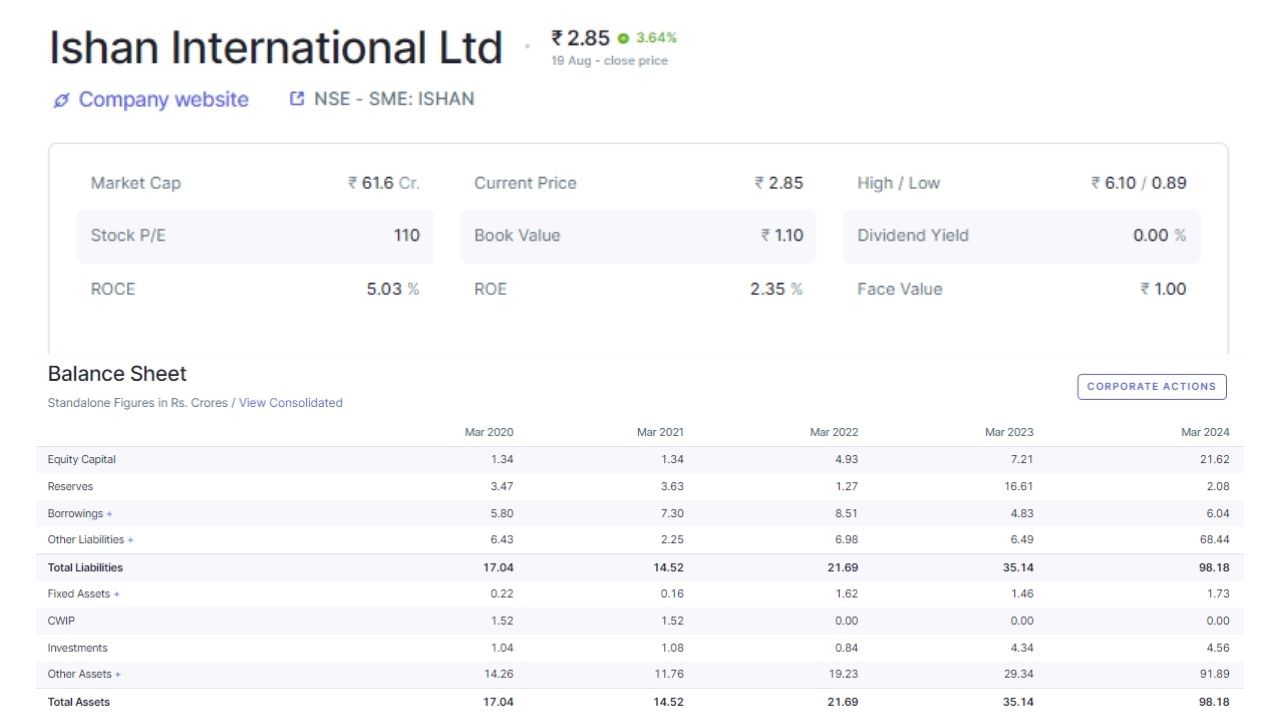Expand the Borrowings row
The image size is (1280, 720).
pyautogui.click(x=109, y=513)
